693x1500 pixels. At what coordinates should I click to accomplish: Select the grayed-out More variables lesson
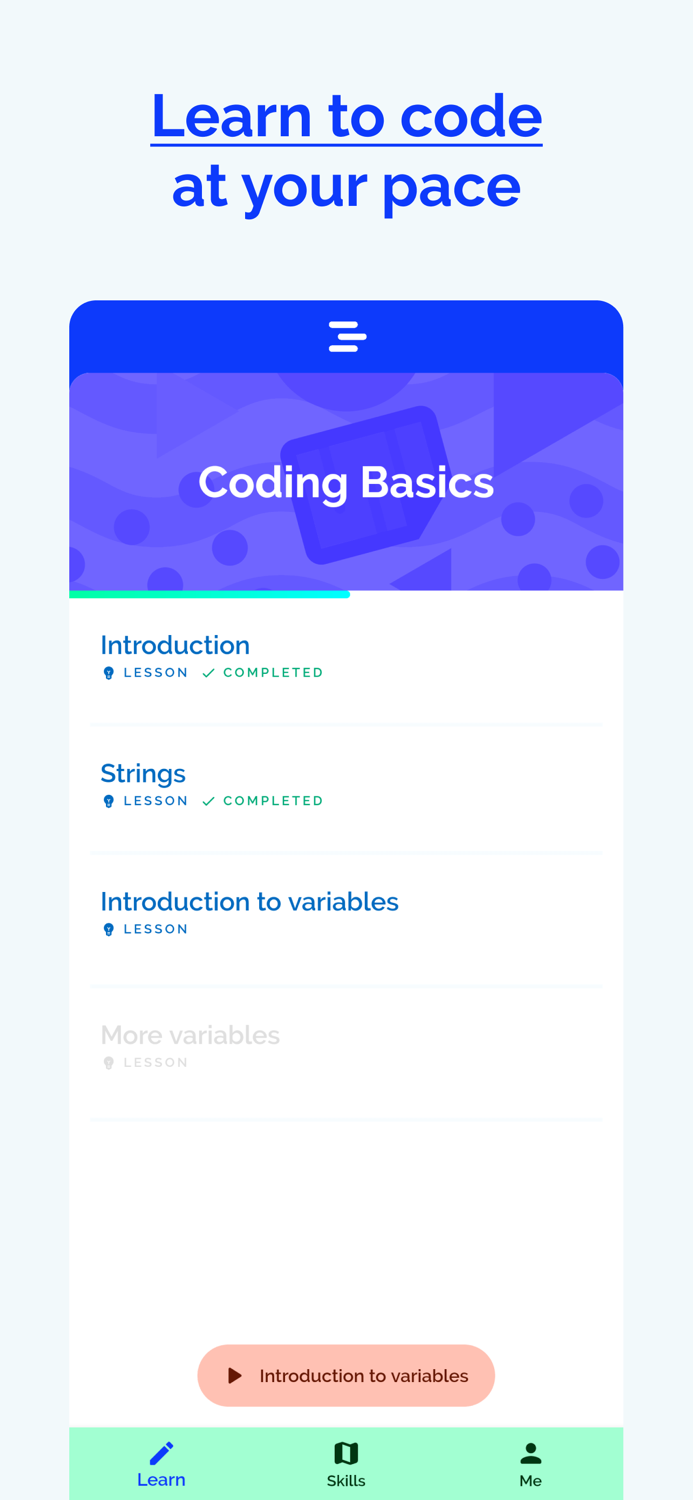(190, 1035)
